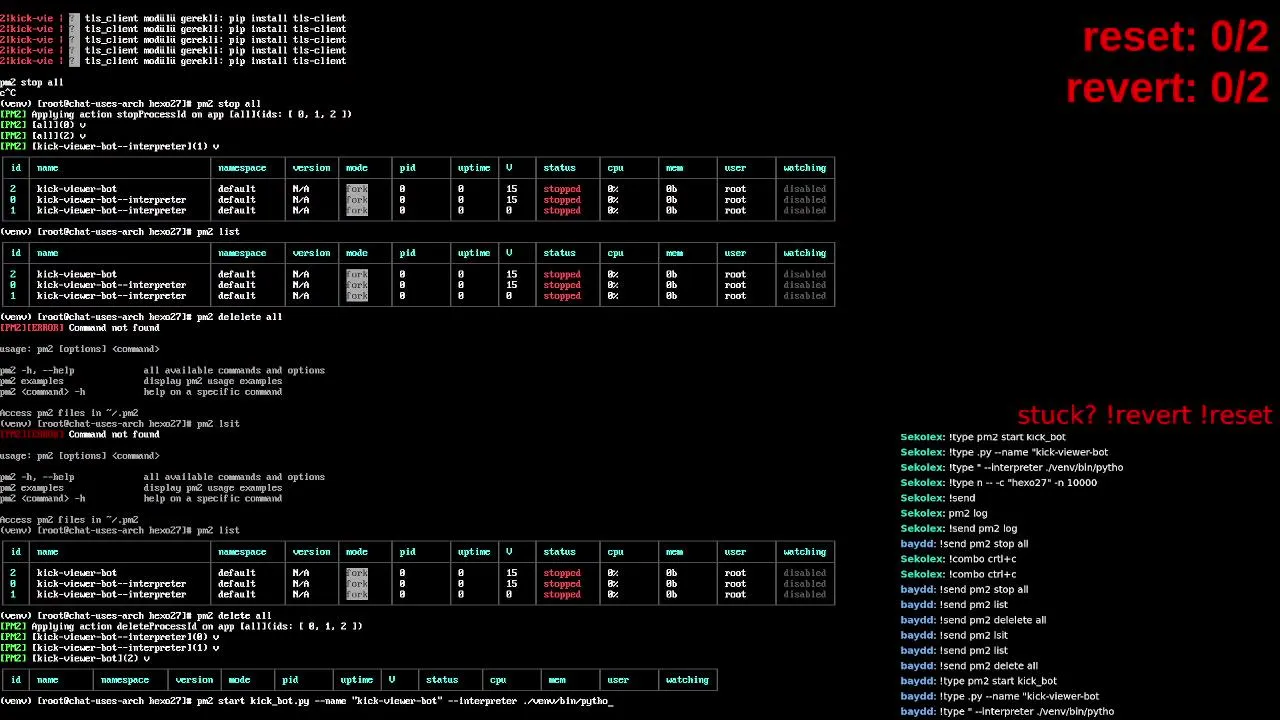Click 'watching' header in the empty process table
The width and height of the screenshot is (1280, 720).
click(x=687, y=680)
